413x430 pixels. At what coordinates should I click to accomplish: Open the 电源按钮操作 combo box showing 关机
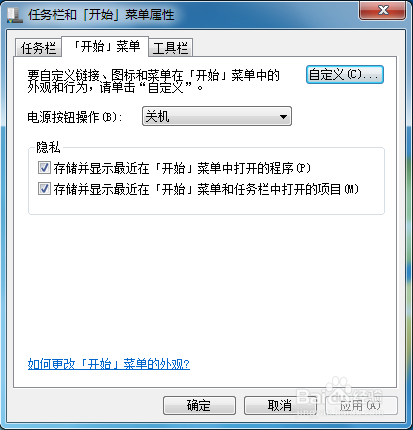(217, 116)
